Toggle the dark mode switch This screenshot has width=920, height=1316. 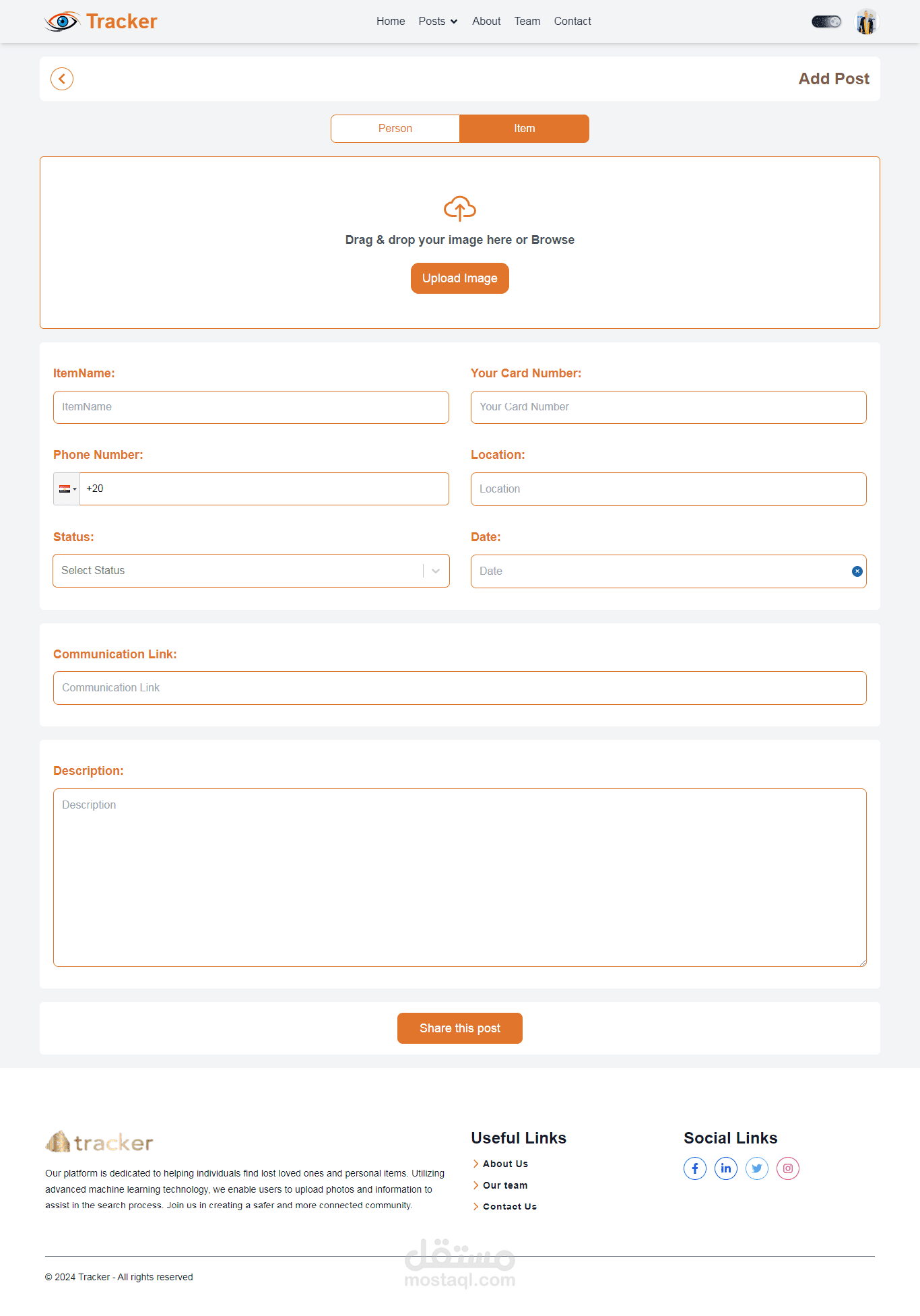826,22
